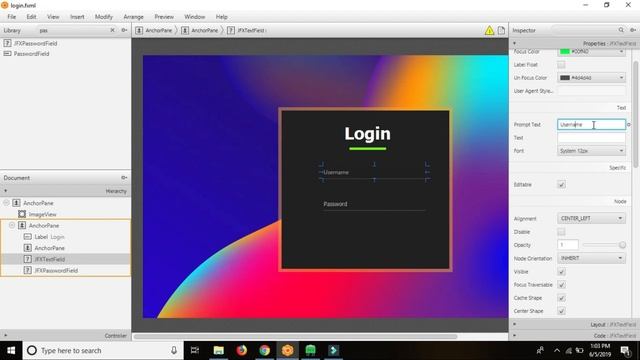
Task: Open the File menu
Action: point(11,17)
